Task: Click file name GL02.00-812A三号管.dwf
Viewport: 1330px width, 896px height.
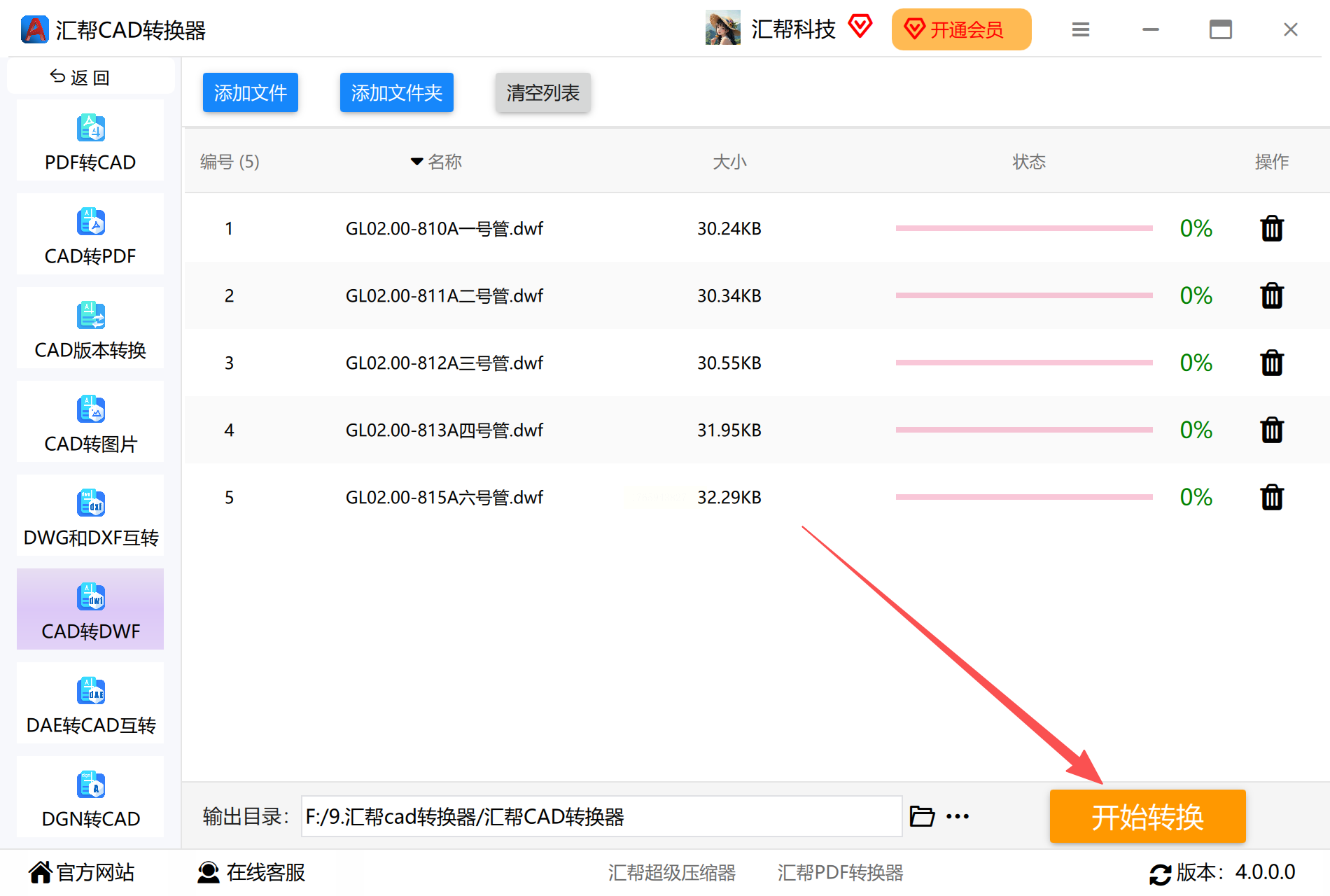Action: pos(444,363)
